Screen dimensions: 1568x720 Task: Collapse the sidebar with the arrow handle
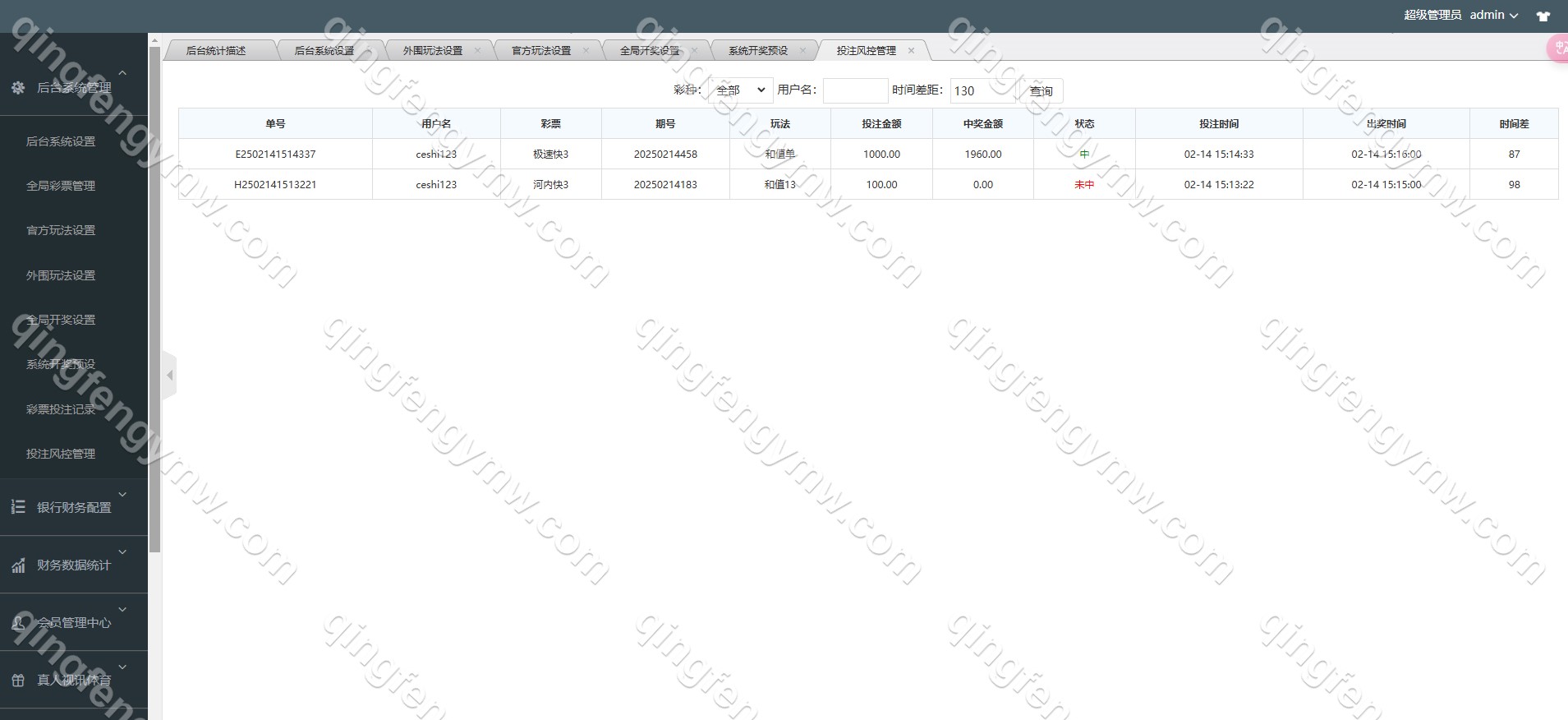coord(169,376)
